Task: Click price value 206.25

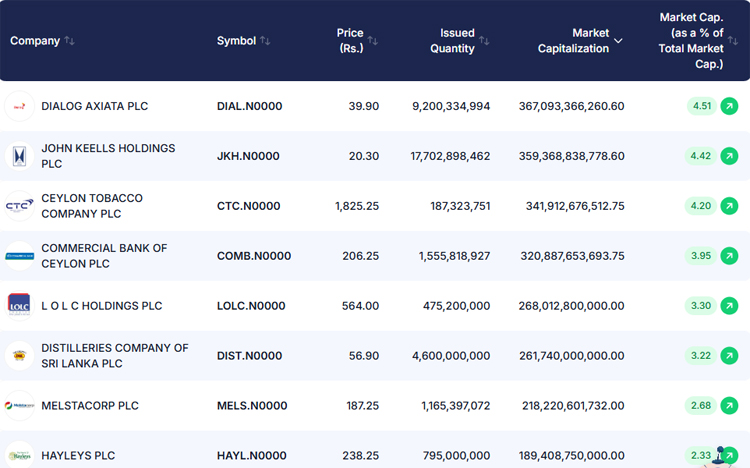Action: [361, 256]
